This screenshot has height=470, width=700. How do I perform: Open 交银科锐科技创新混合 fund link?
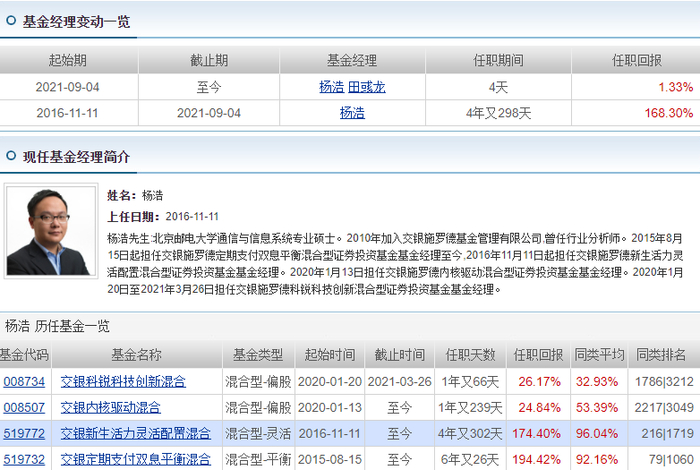coord(123,382)
